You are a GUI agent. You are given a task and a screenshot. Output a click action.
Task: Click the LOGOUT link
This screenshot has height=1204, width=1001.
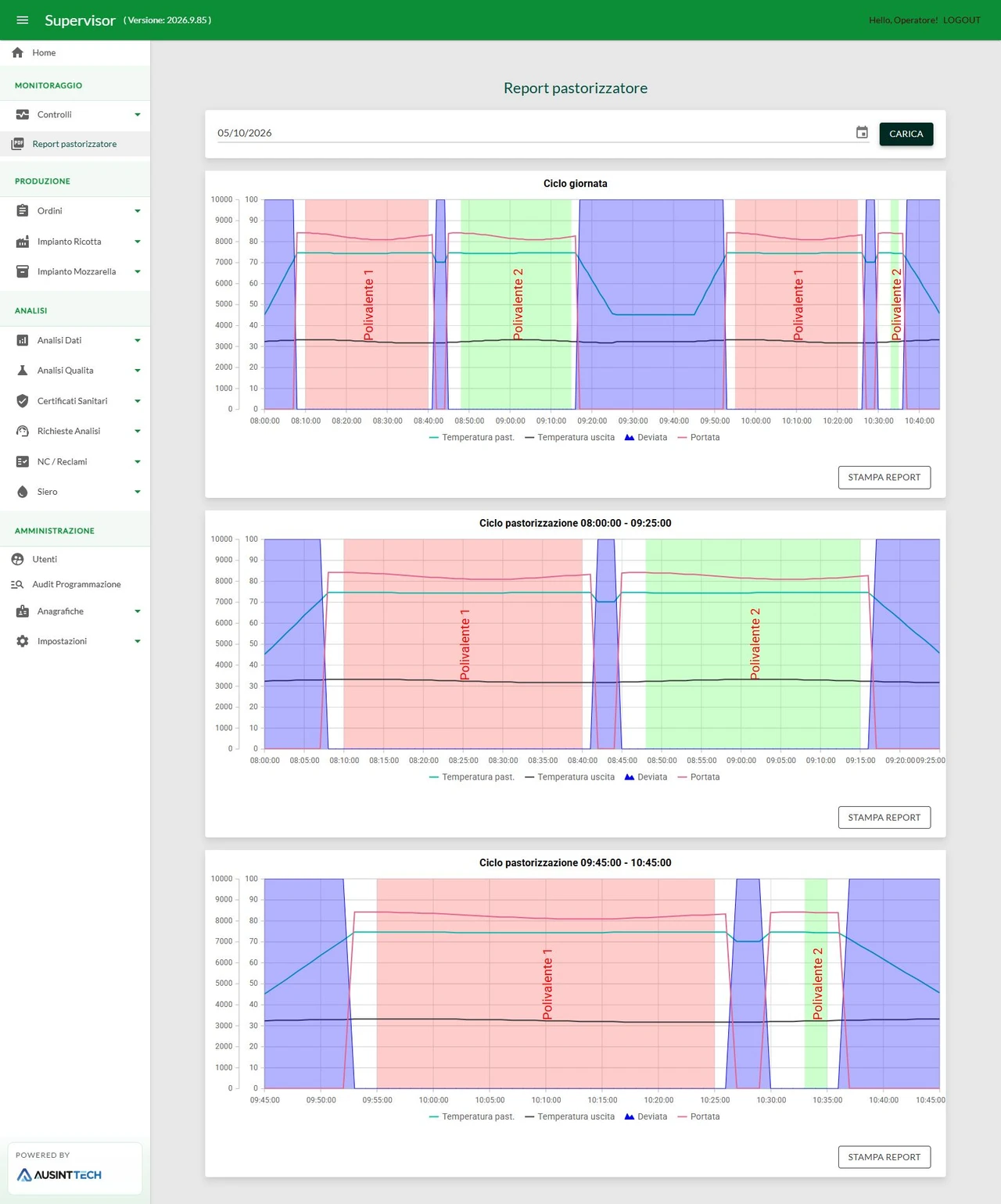click(x=961, y=20)
